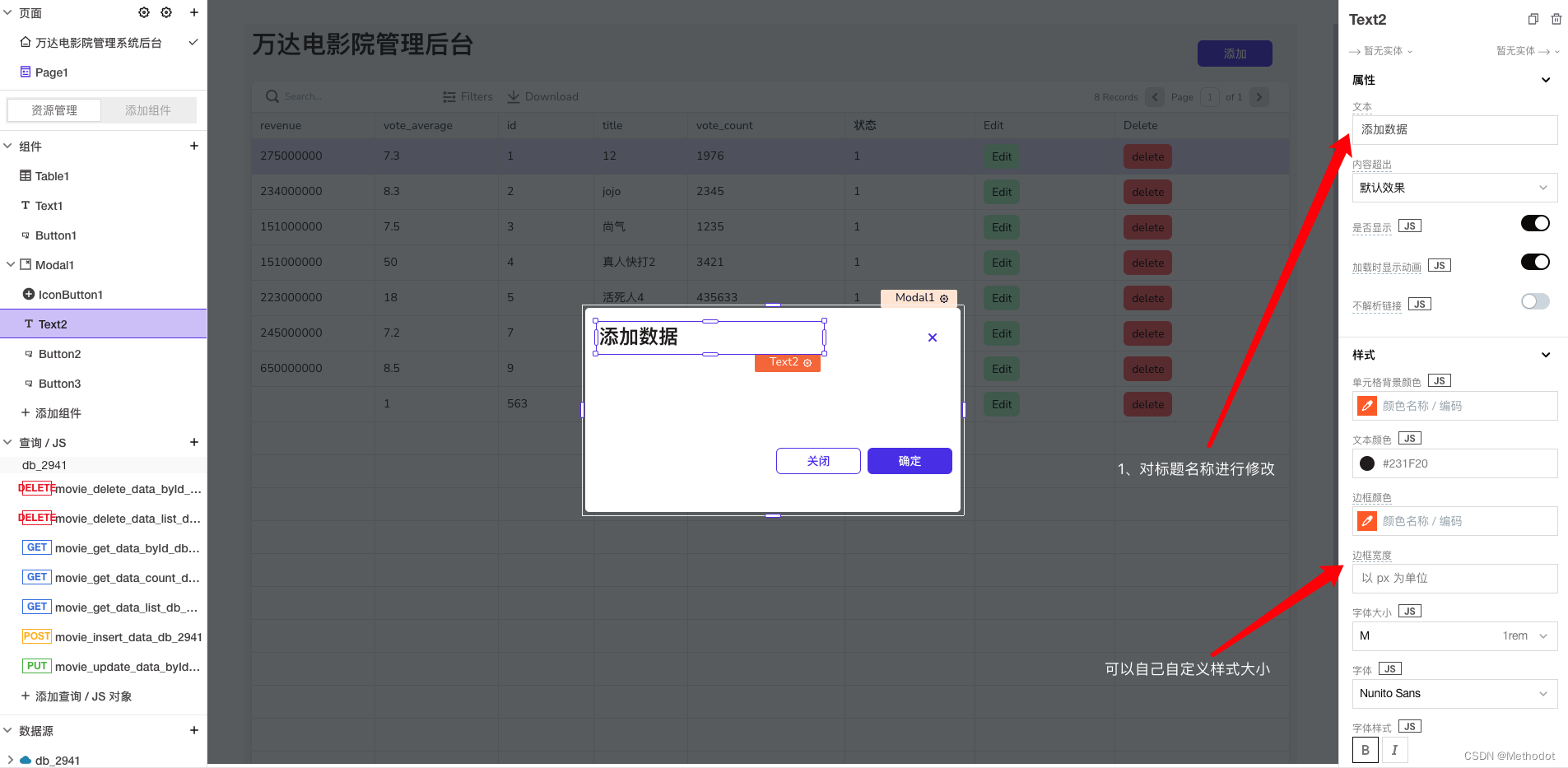
Task: Toggle JS mode for 是否显示
Action: point(1410,226)
